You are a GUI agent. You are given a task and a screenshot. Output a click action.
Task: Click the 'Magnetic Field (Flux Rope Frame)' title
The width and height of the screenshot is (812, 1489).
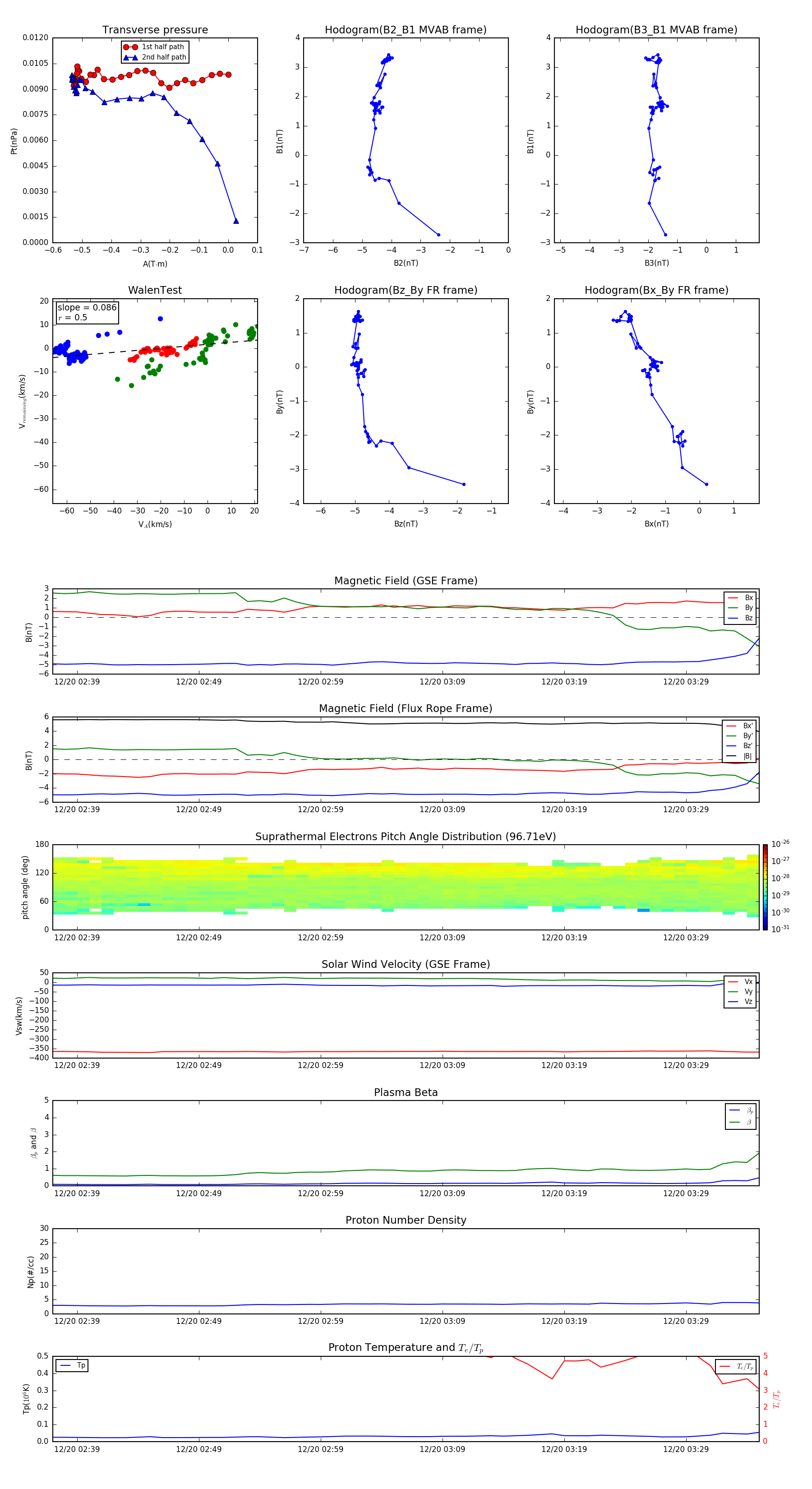[406, 709]
